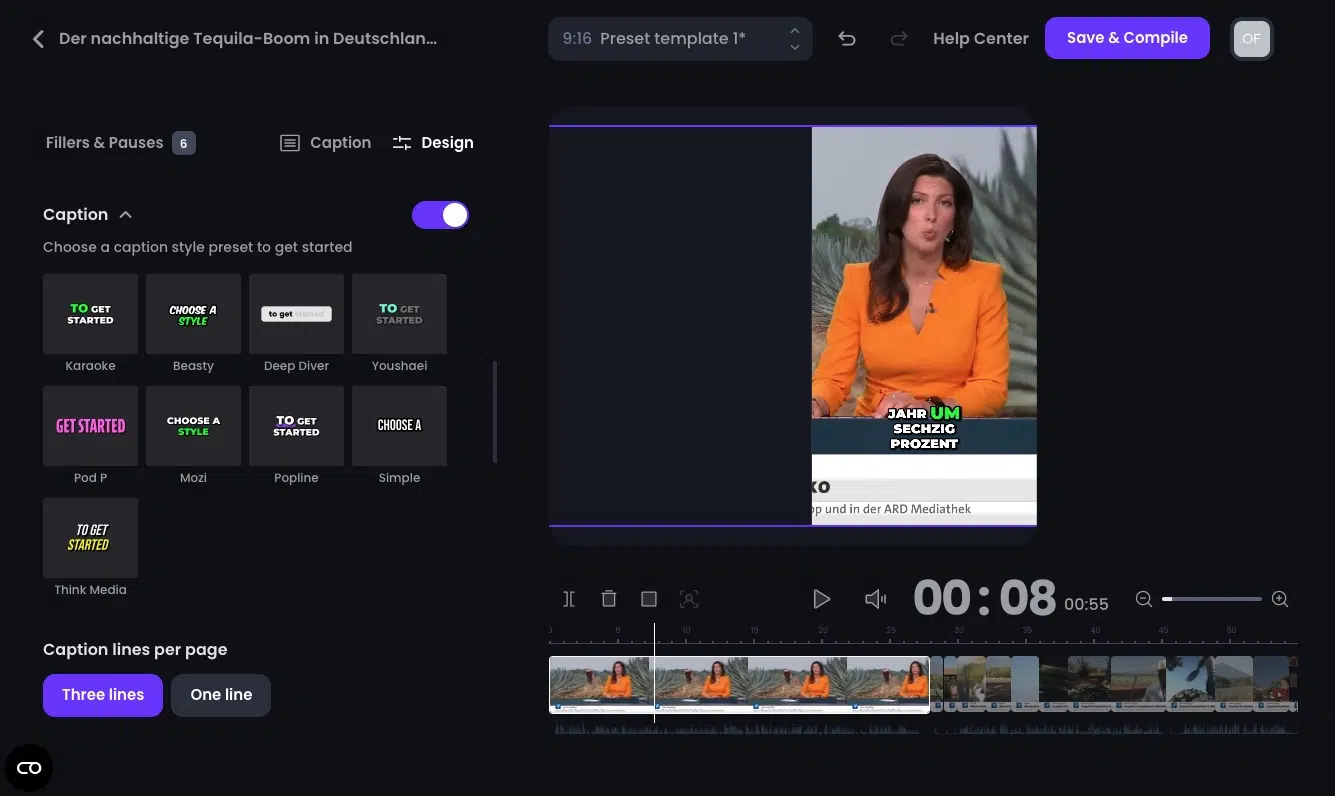Select the Karaoke caption style preset

tap(90, 313)
